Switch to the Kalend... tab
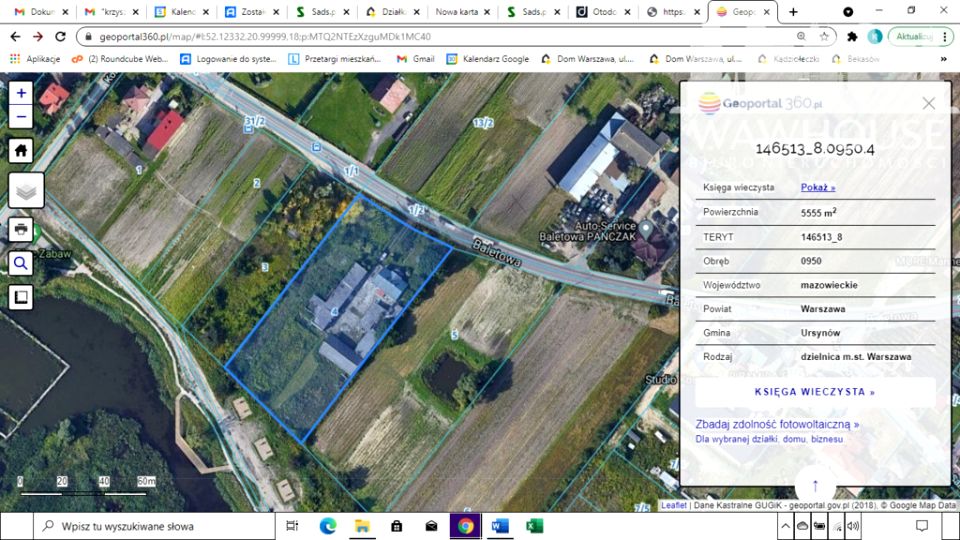 point(181,12)
